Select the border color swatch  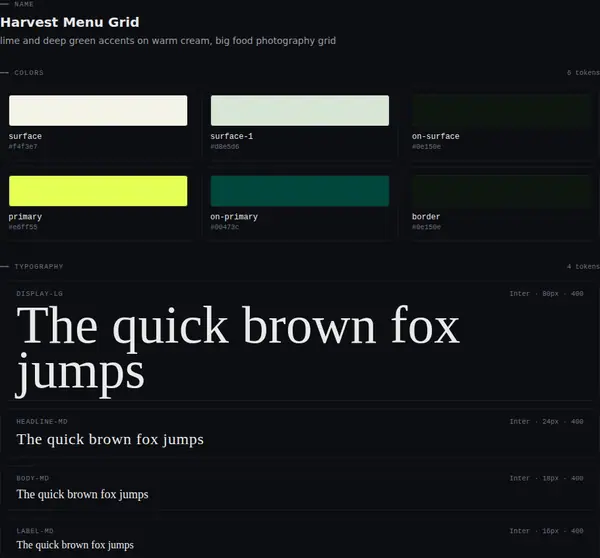tap(501, 191)
